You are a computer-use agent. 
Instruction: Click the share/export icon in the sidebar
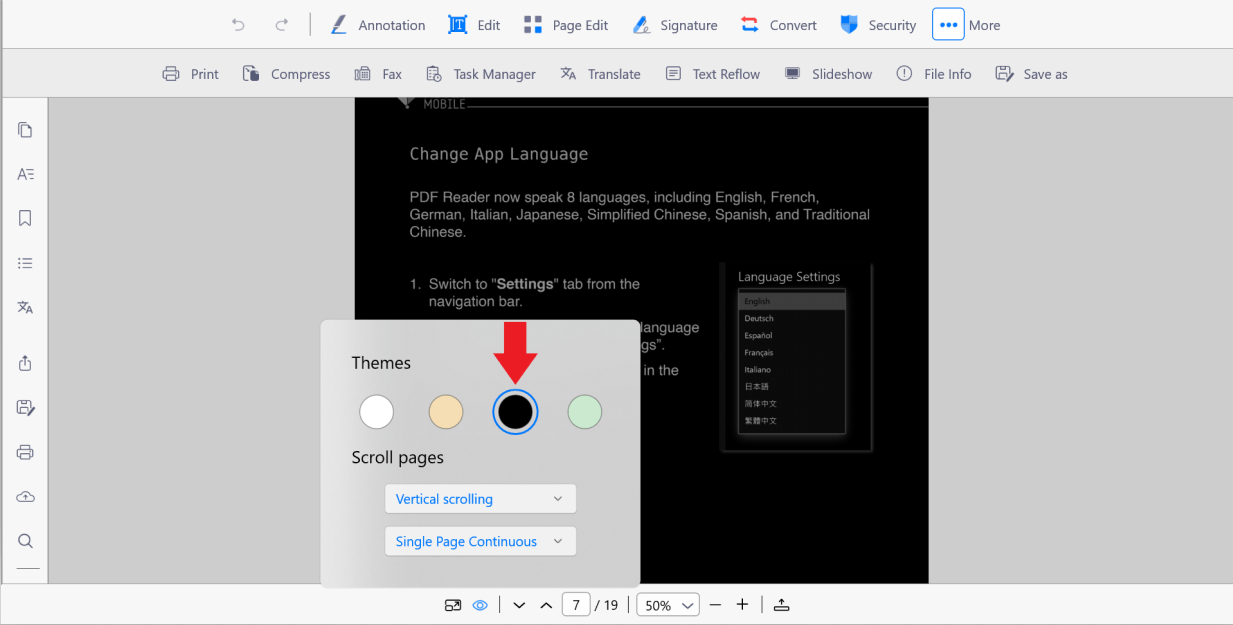coord(25,363)
